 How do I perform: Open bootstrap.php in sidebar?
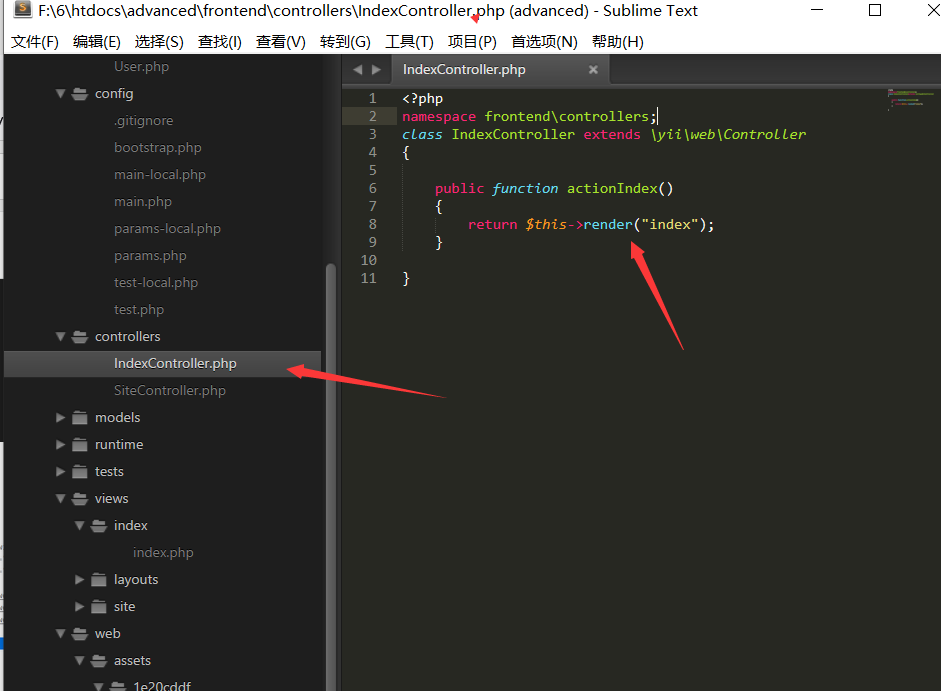pyautogui.click(x=158, y=148)
